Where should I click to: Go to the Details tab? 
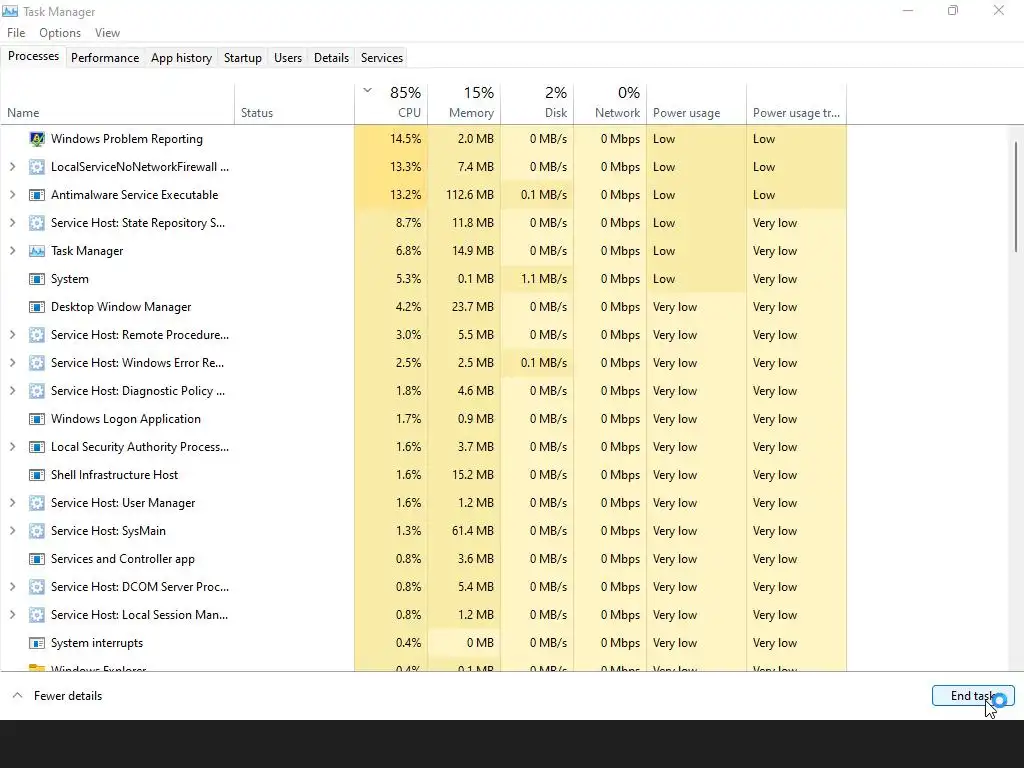click(x=331, y=57)
